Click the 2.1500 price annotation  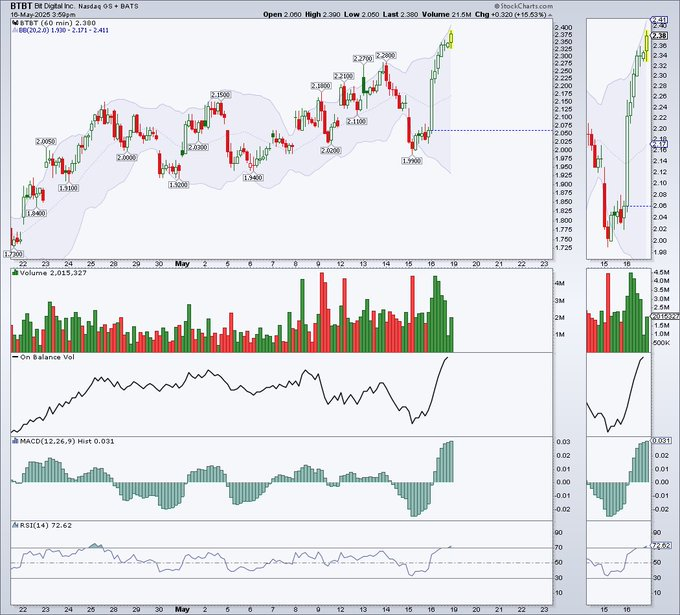(x=221, y=95)
